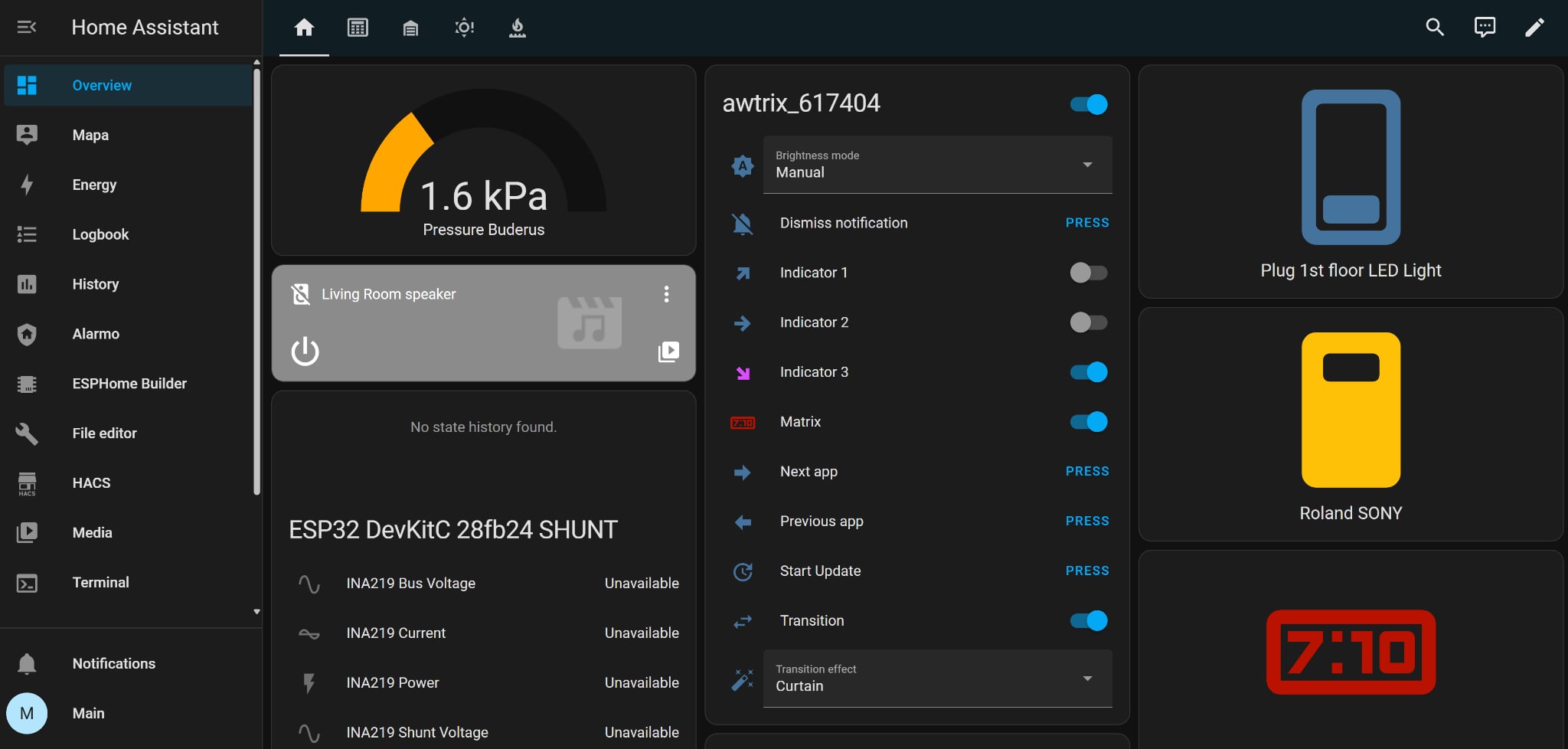This screenshot has height=749, width=1568.
Task: Click the File editor wrench icon
Action: click(x=27, y=433)
